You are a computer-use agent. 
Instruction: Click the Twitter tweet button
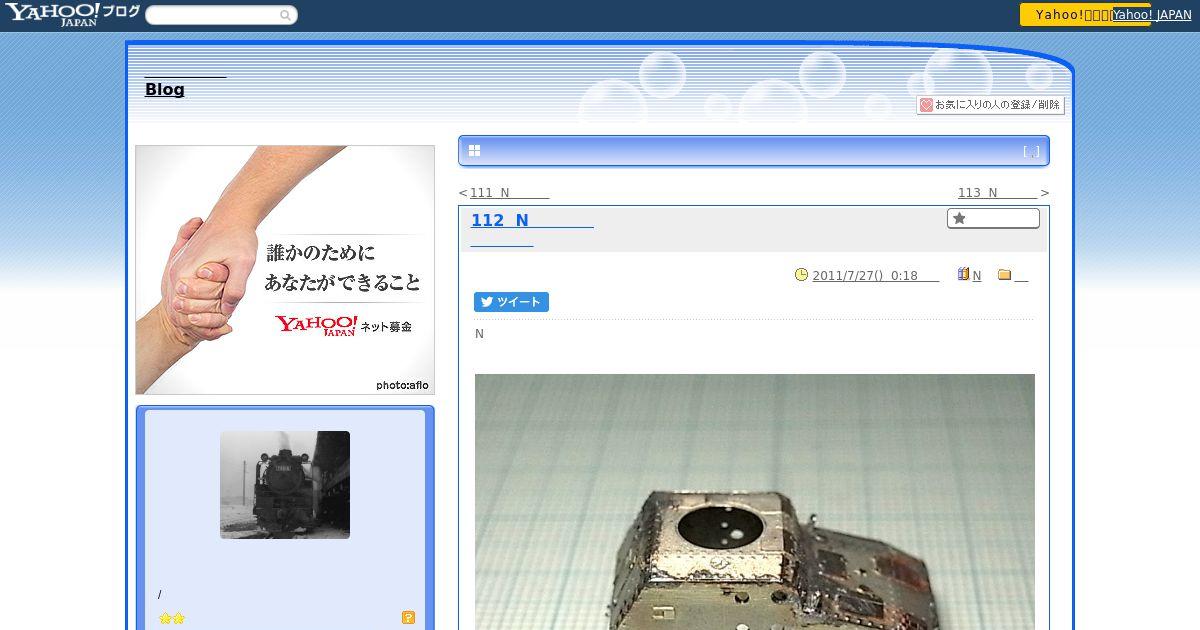511,302
